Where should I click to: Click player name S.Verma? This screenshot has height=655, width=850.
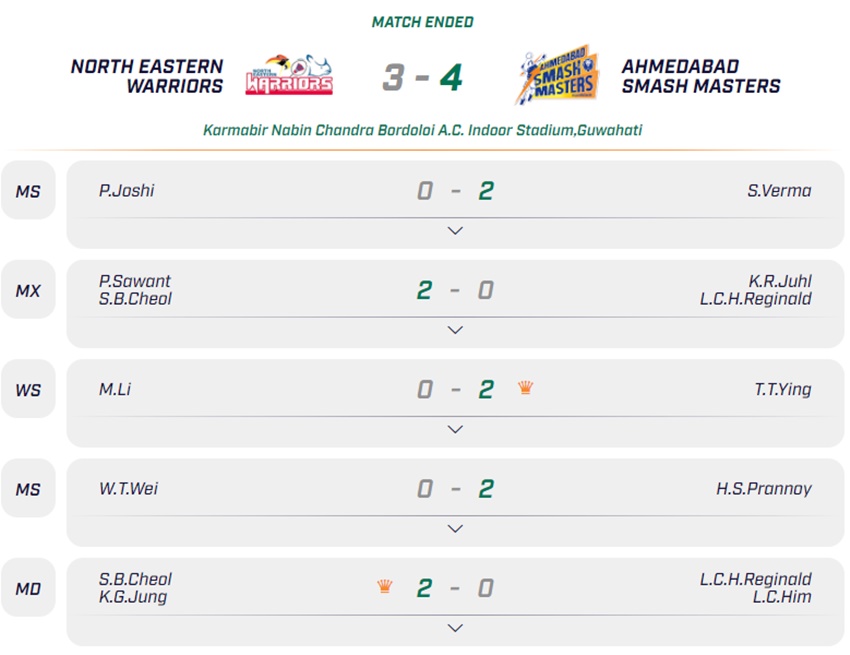[x=779, y=190]
